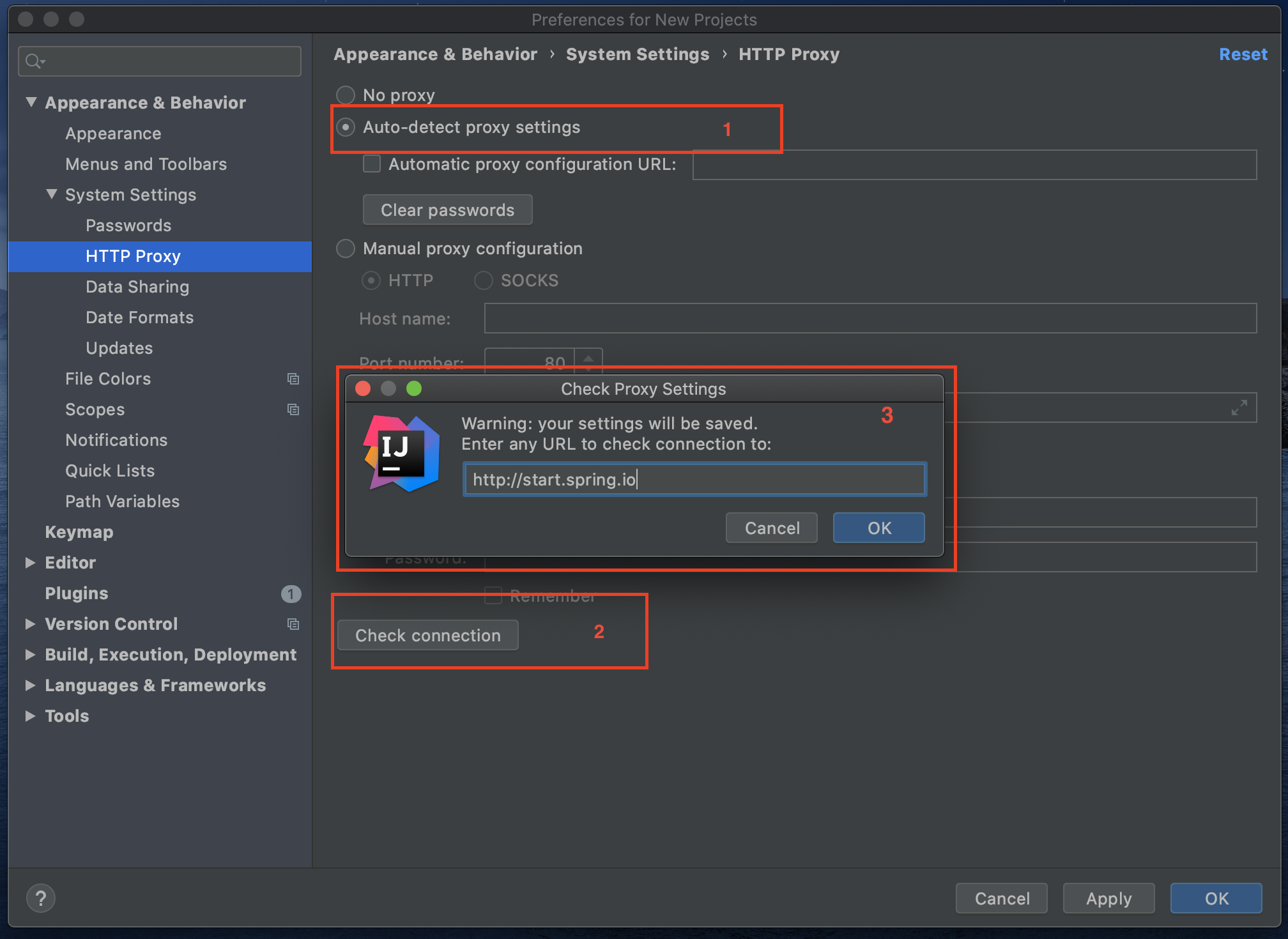Select Manual proxy configuration option
This screenshot has width=1288, height=939.
point(346,248)
